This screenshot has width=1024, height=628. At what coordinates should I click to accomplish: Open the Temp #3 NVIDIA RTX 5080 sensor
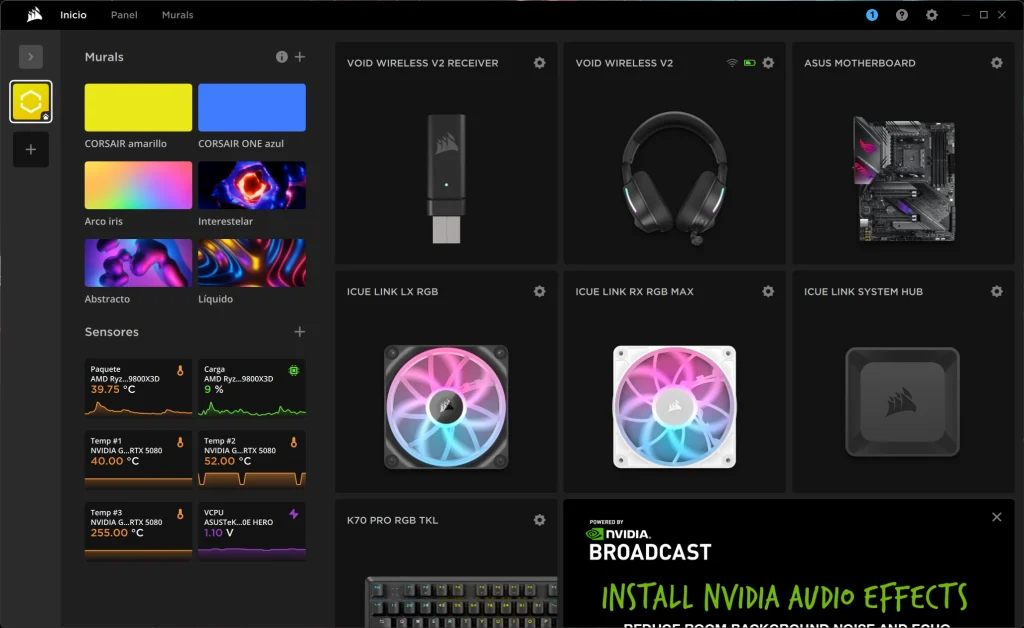click(x=138, y=531)
